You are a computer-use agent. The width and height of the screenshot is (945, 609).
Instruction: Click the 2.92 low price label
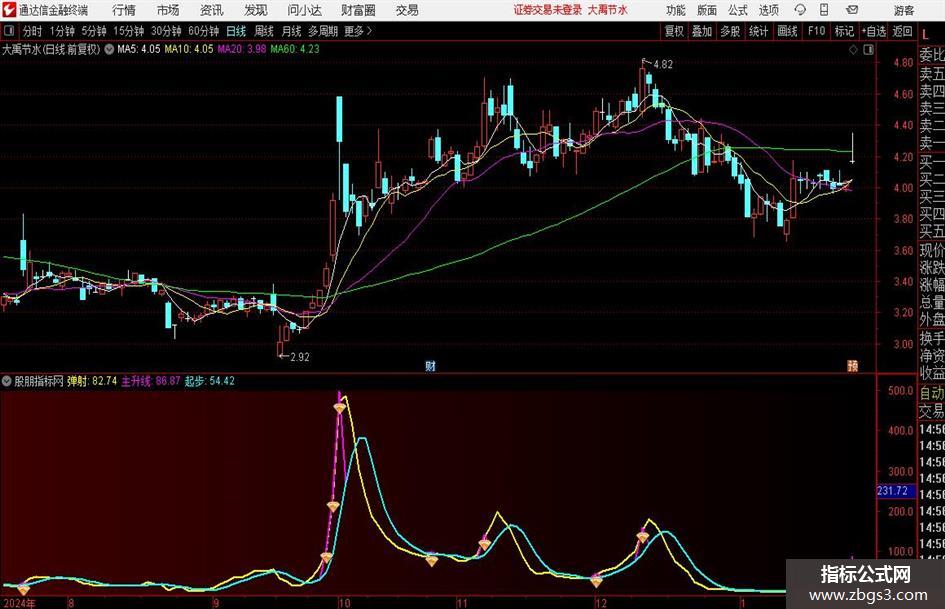pyautogui.click(x=300, y=357)
